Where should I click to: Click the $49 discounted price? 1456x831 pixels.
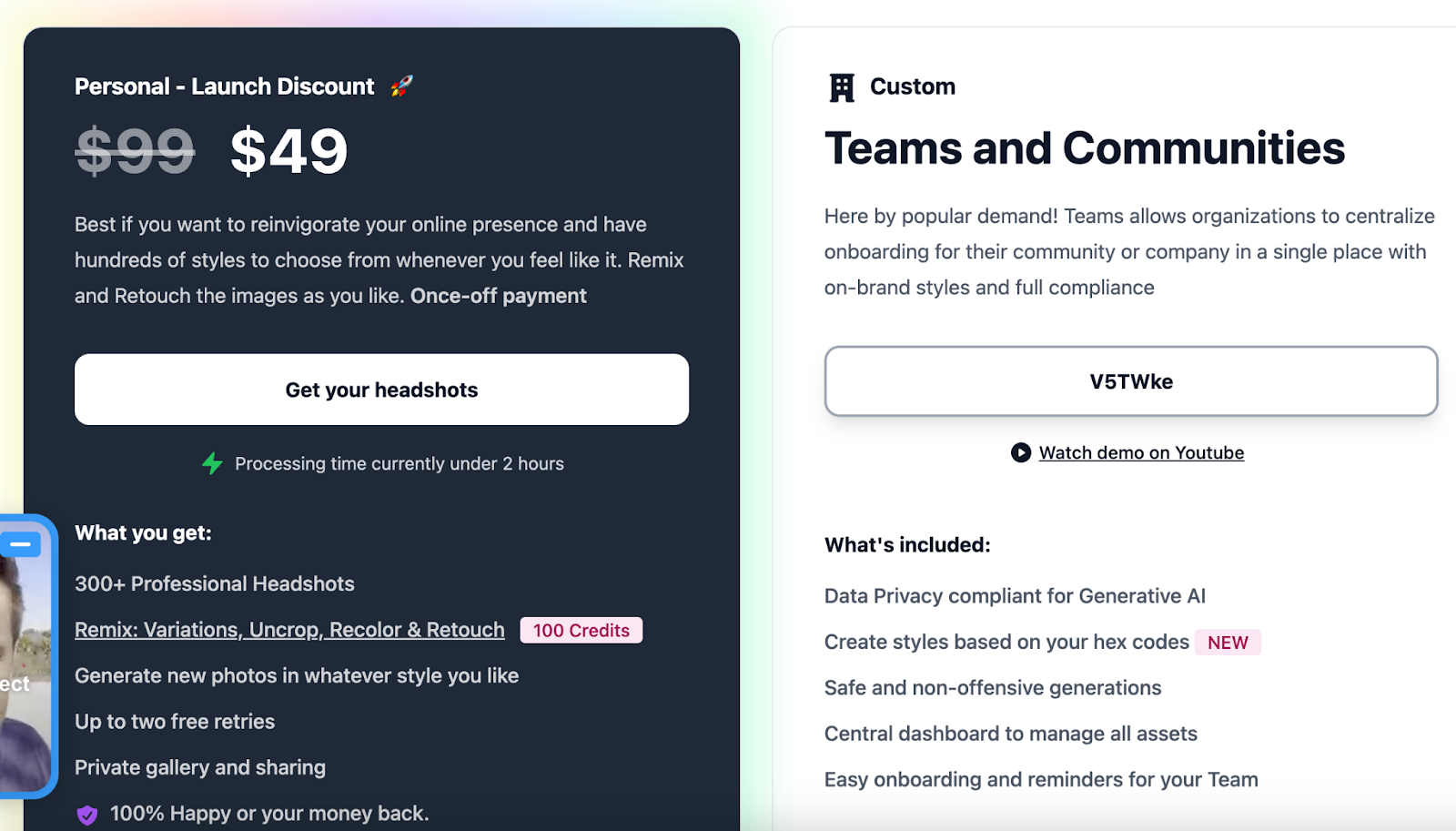pyautogui.click(x=288, y=151)
